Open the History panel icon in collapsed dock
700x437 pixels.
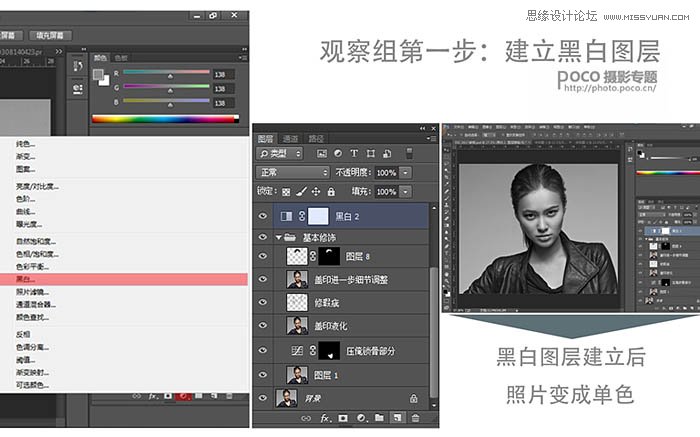78,66
